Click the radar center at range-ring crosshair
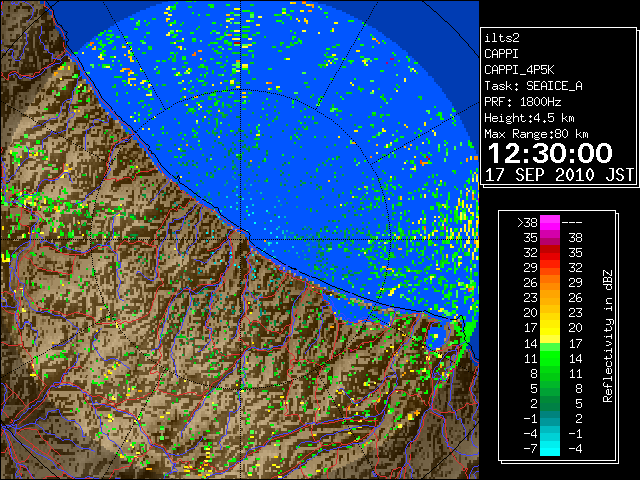The height and width of the screenshot is (480, 640). [241, 239]
